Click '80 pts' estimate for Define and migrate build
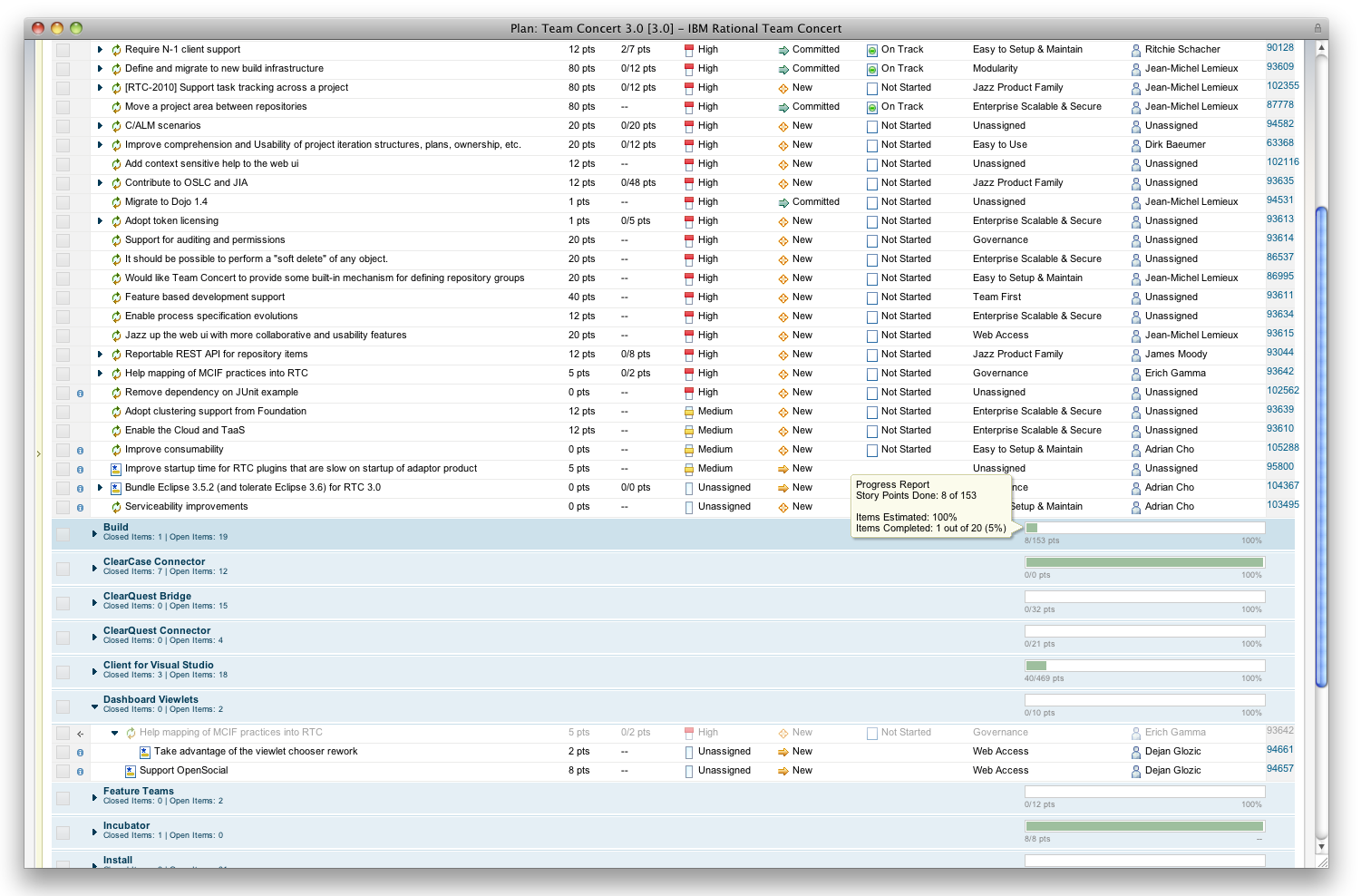This screenshot has height=896, width=1361. click(x=582, y=69)
